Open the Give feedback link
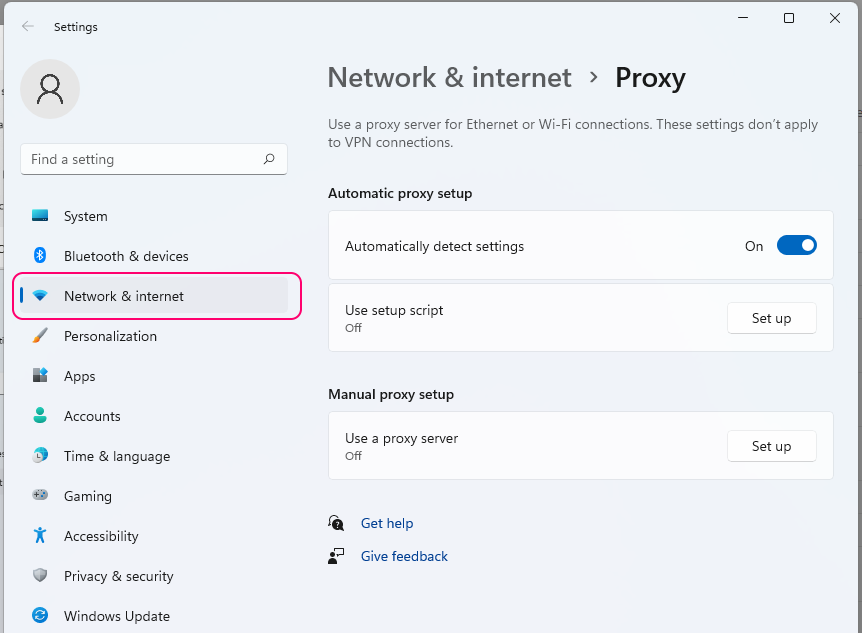This screenshot has width=862, height=633. 404,556
